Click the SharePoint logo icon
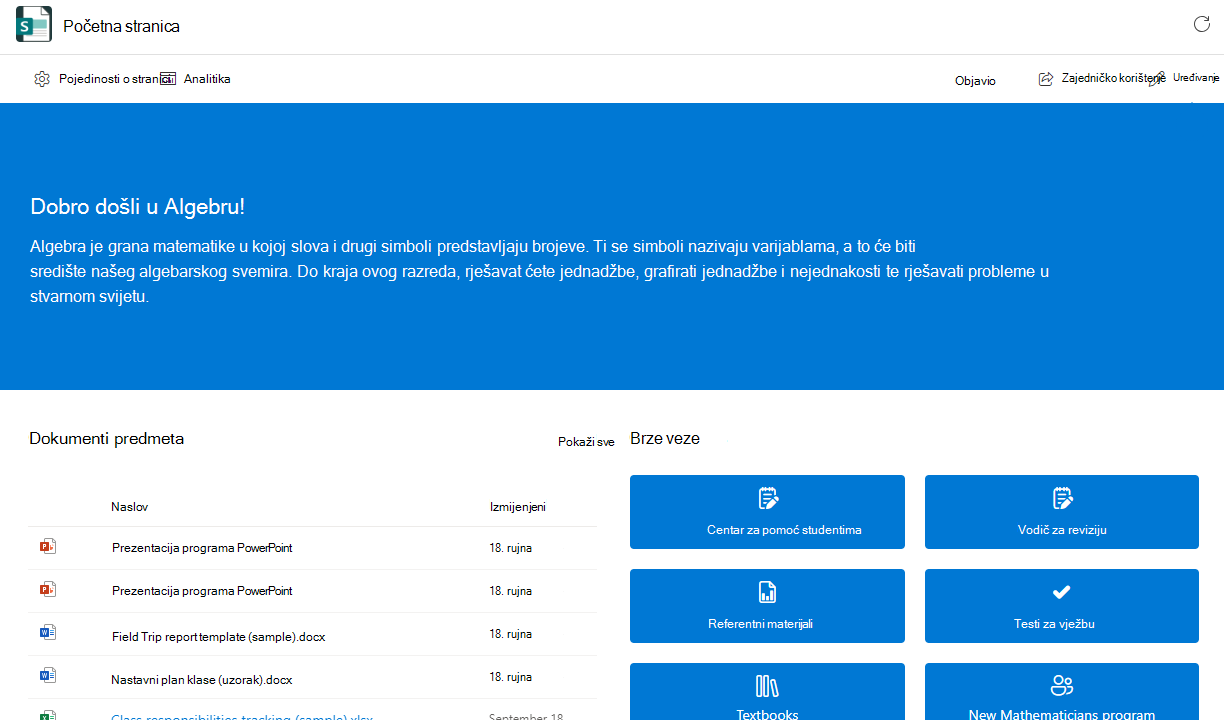The height and width of the screenshot is (720, 1224). 33,25
